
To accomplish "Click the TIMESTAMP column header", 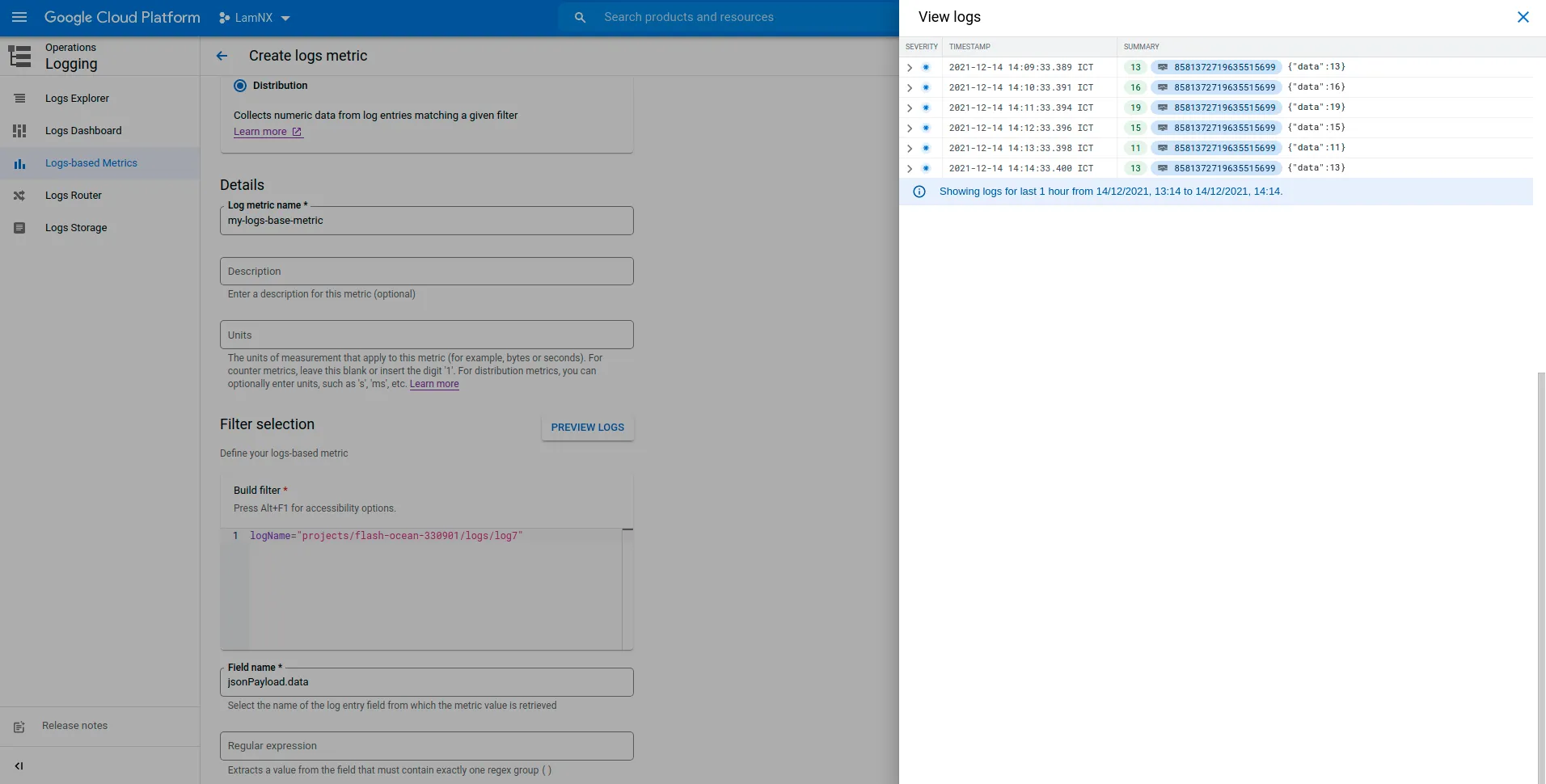I will [x=969, y=47].
